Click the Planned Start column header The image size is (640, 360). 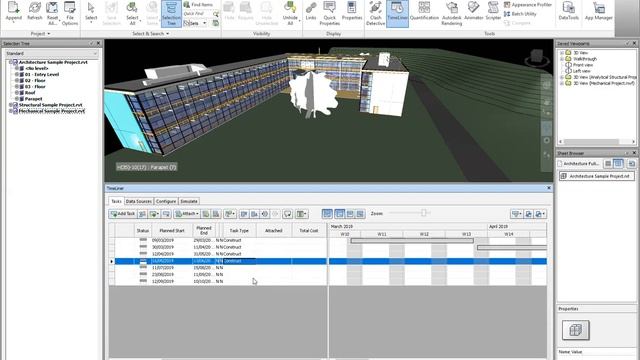(x=172, y=231)
